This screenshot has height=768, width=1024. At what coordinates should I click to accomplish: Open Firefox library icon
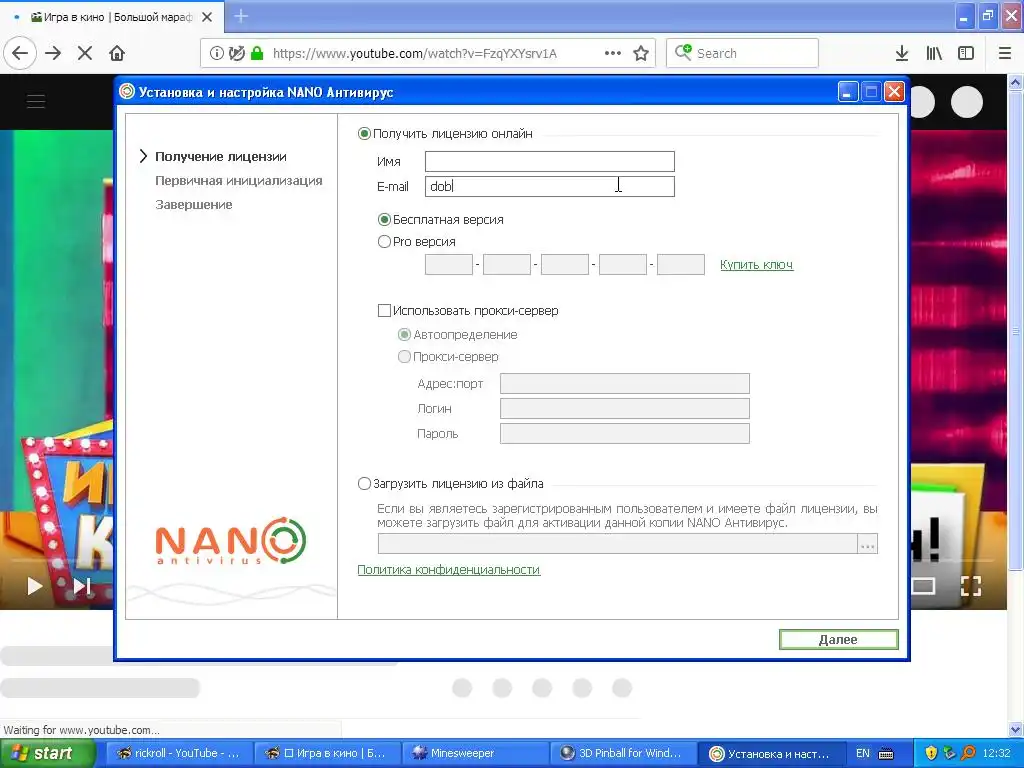[x=934, y=53]
